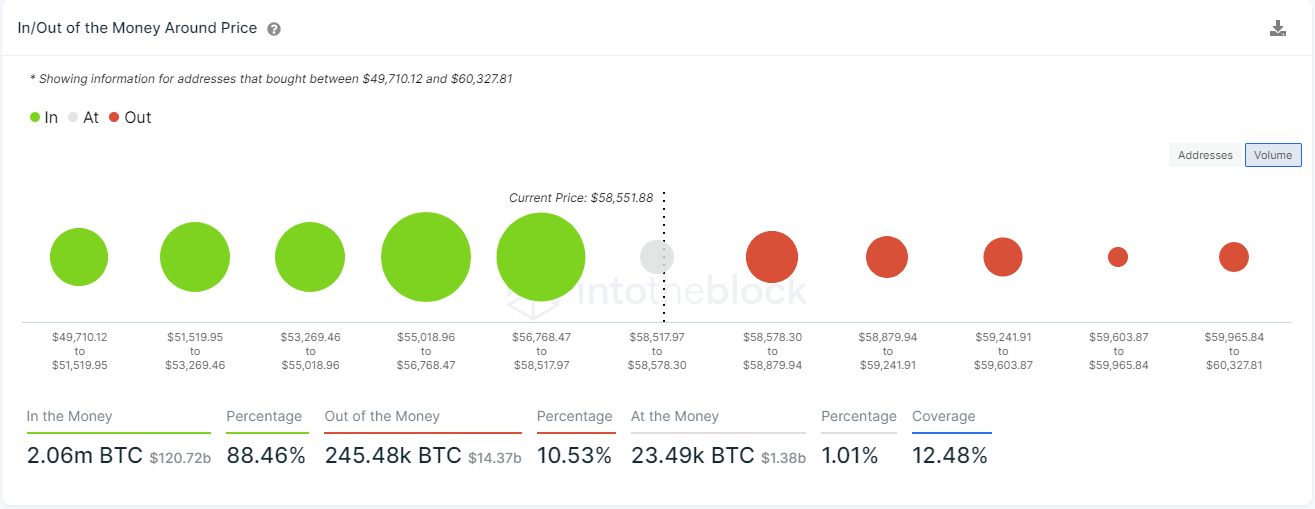The height and width of the screenshot is (509, 1315).
Task: Toggle the green In legend item
Action: [x=44, y=117]
